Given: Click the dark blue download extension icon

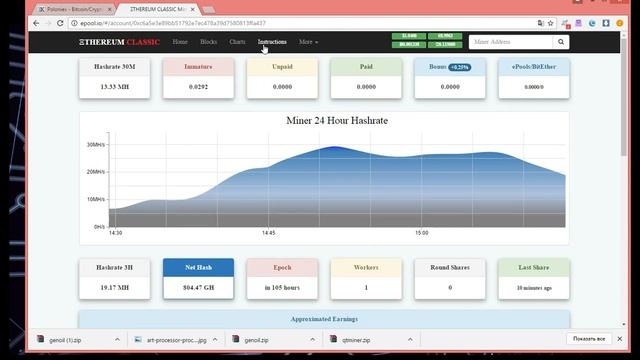Looking at the screenshot, I should pyautogui.click(x=606, y=23).
